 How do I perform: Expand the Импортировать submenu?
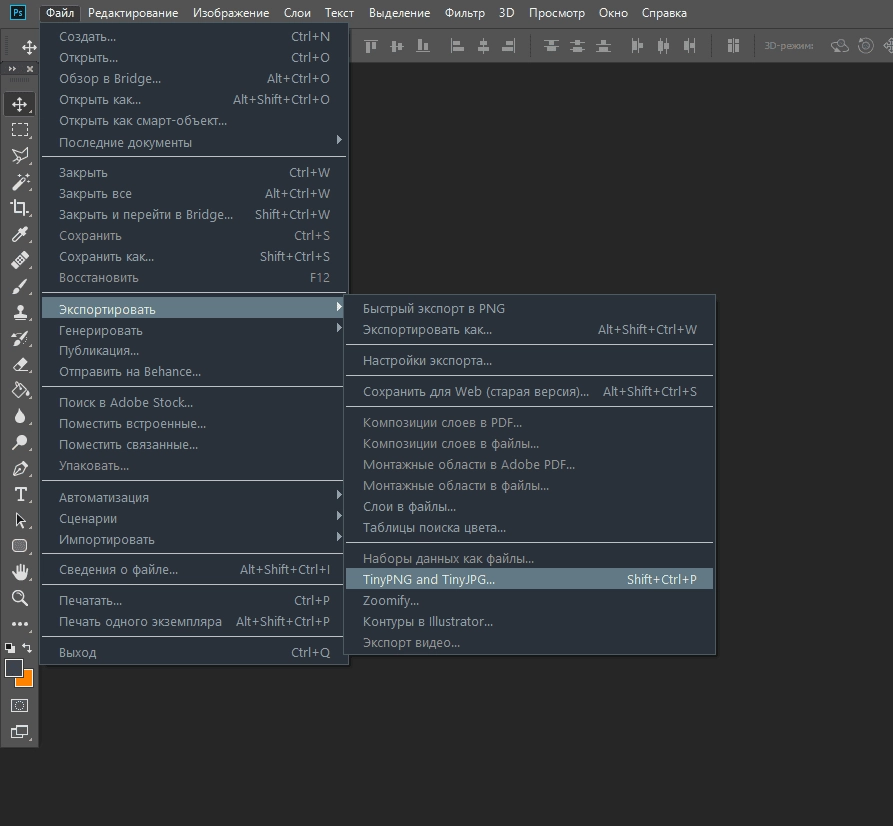click(x=194, y=539)
